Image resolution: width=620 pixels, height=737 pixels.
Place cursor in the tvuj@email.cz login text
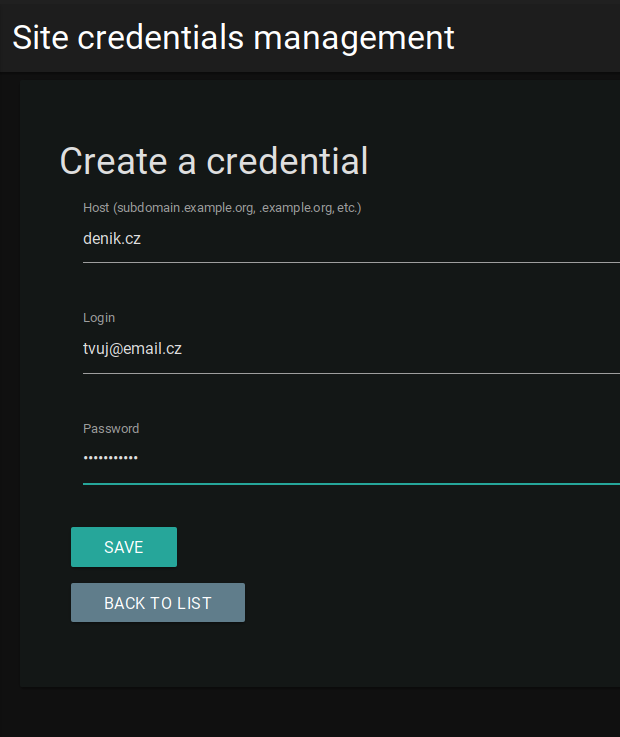tap(132, 349)
